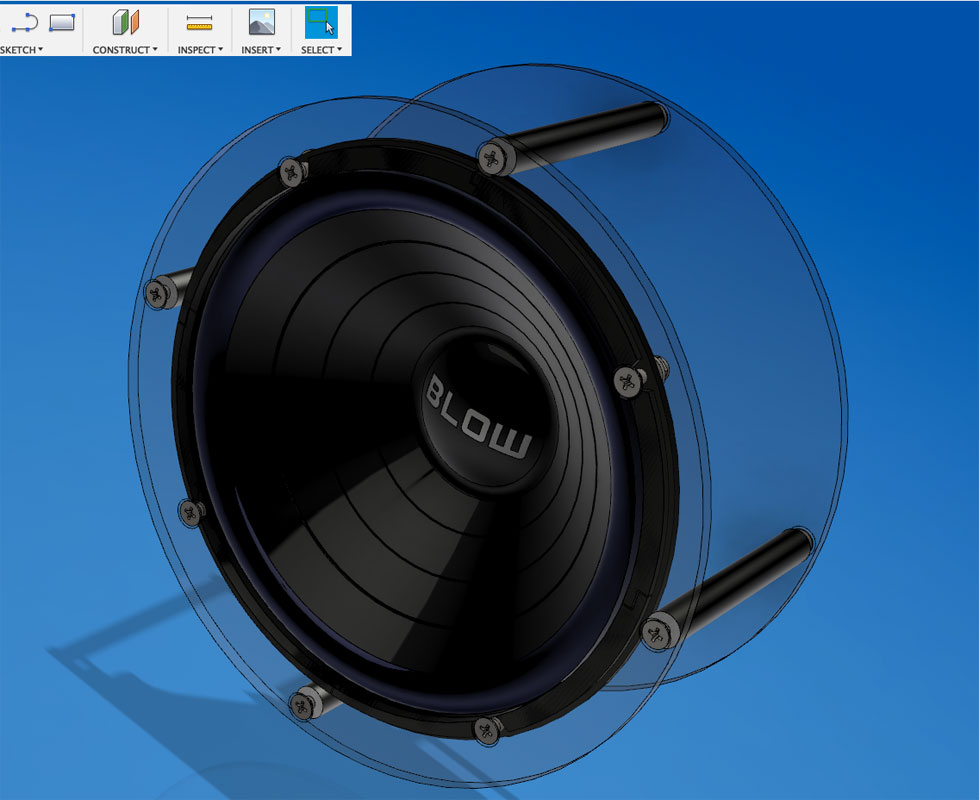The height and width of the screenshot is (800, 979).
Task: Open the INSPECT dropdown menu
Action: (200, 50)
